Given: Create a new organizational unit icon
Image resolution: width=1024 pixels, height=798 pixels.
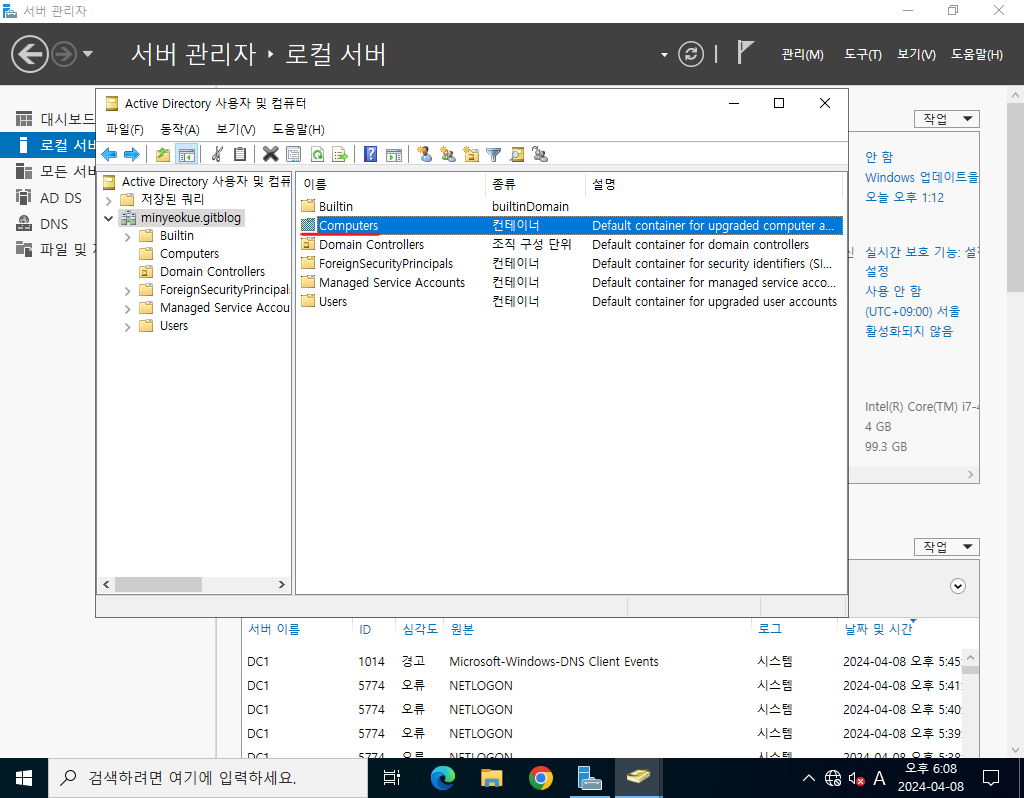Looking at the screenshot, I should [x=471, y=155].
